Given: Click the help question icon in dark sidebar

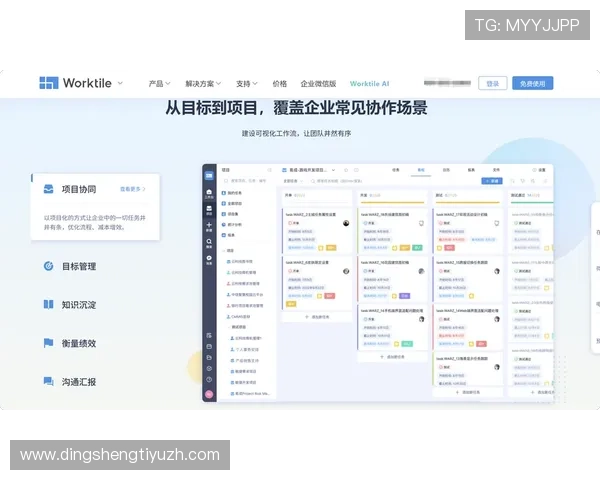Looking at the screenshot, I should tap(209, 380).
